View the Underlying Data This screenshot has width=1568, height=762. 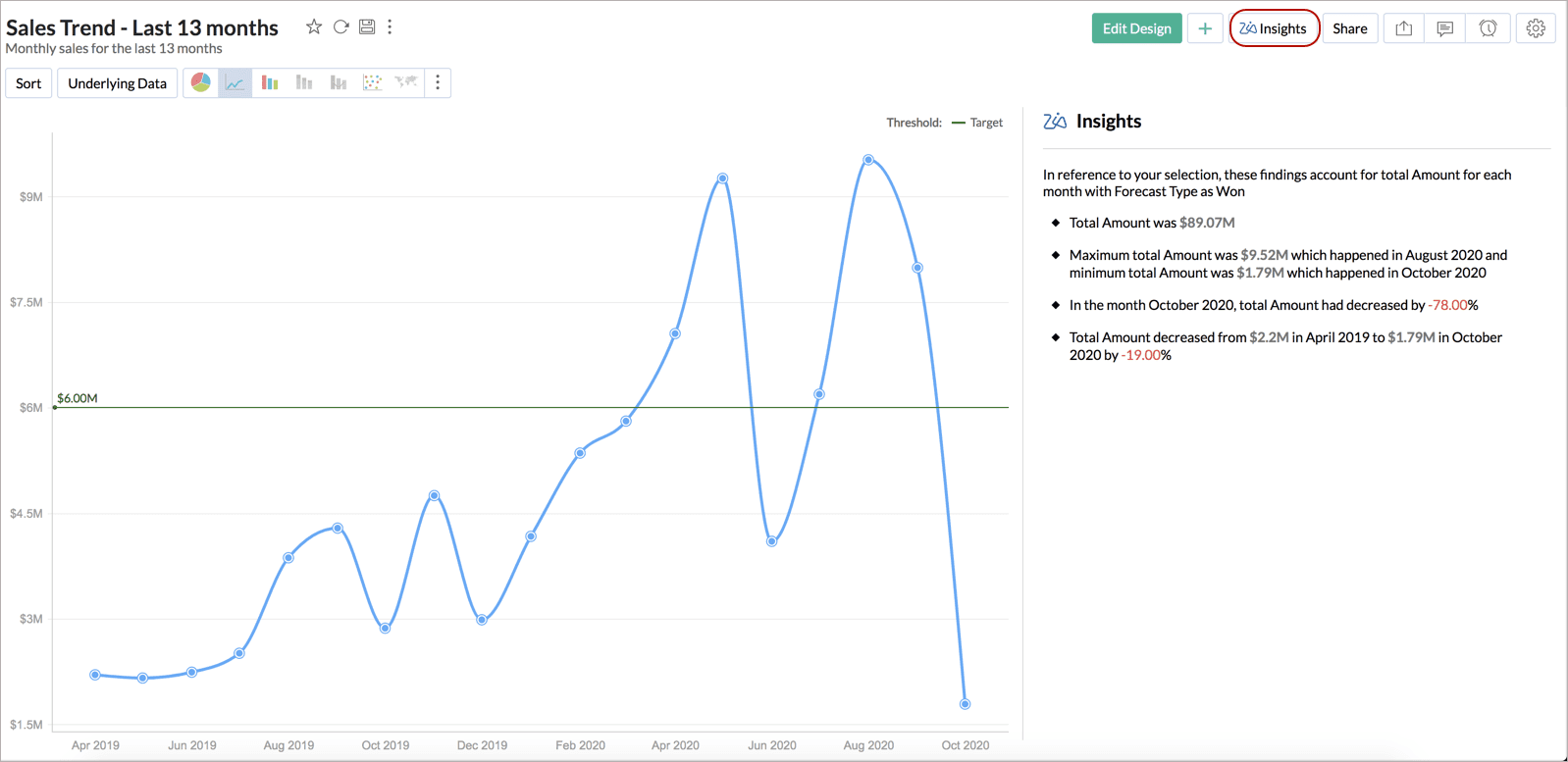point(118,83)
